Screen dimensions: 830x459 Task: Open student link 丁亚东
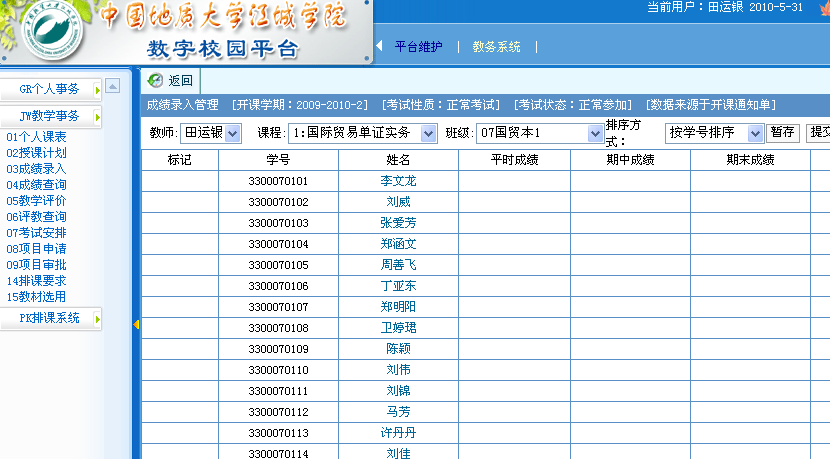pyautogui.click(x=398, y=286)
